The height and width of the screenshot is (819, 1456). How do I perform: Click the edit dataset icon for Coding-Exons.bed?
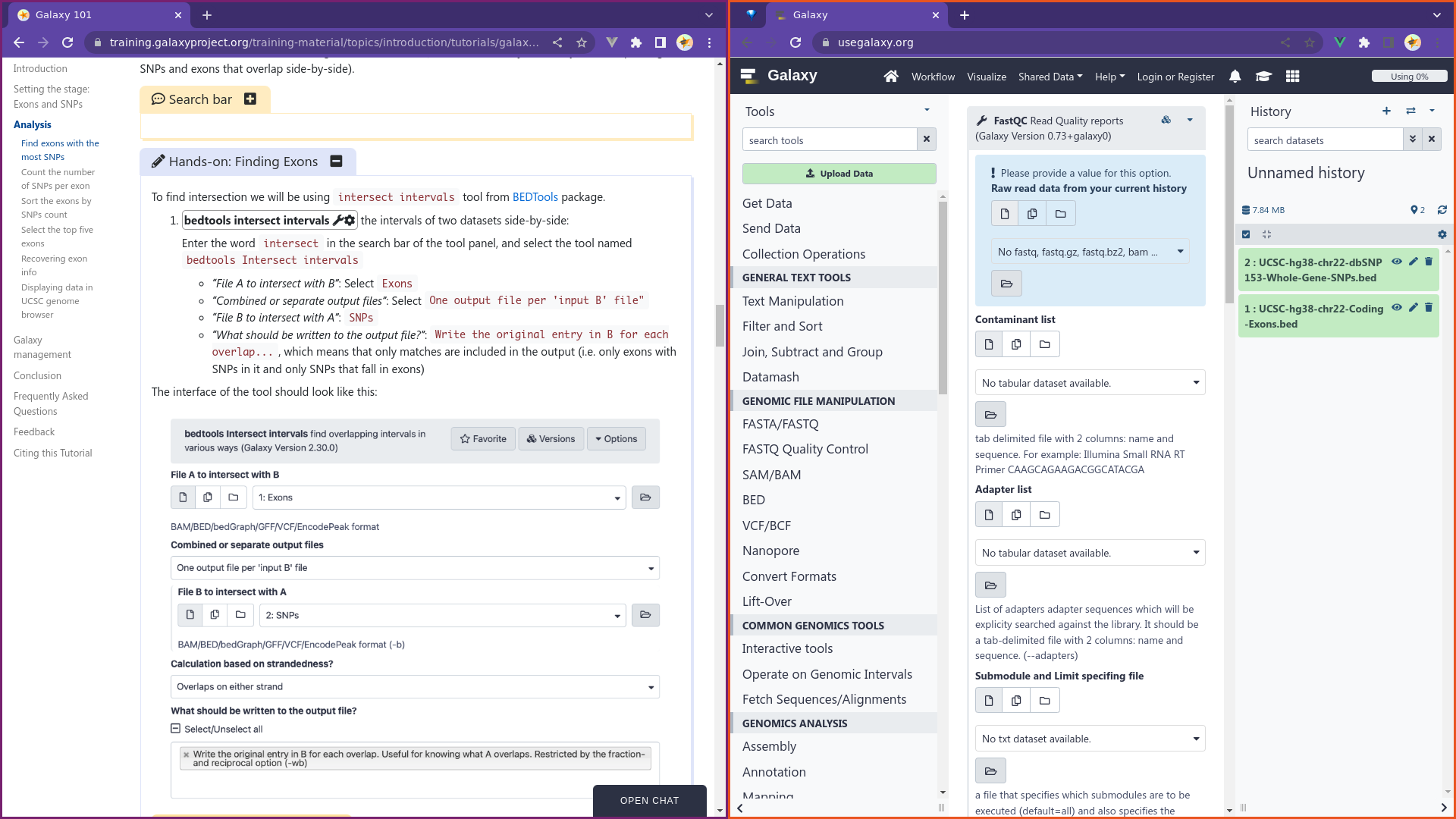pyautogui.click(x=1414, y=306)
